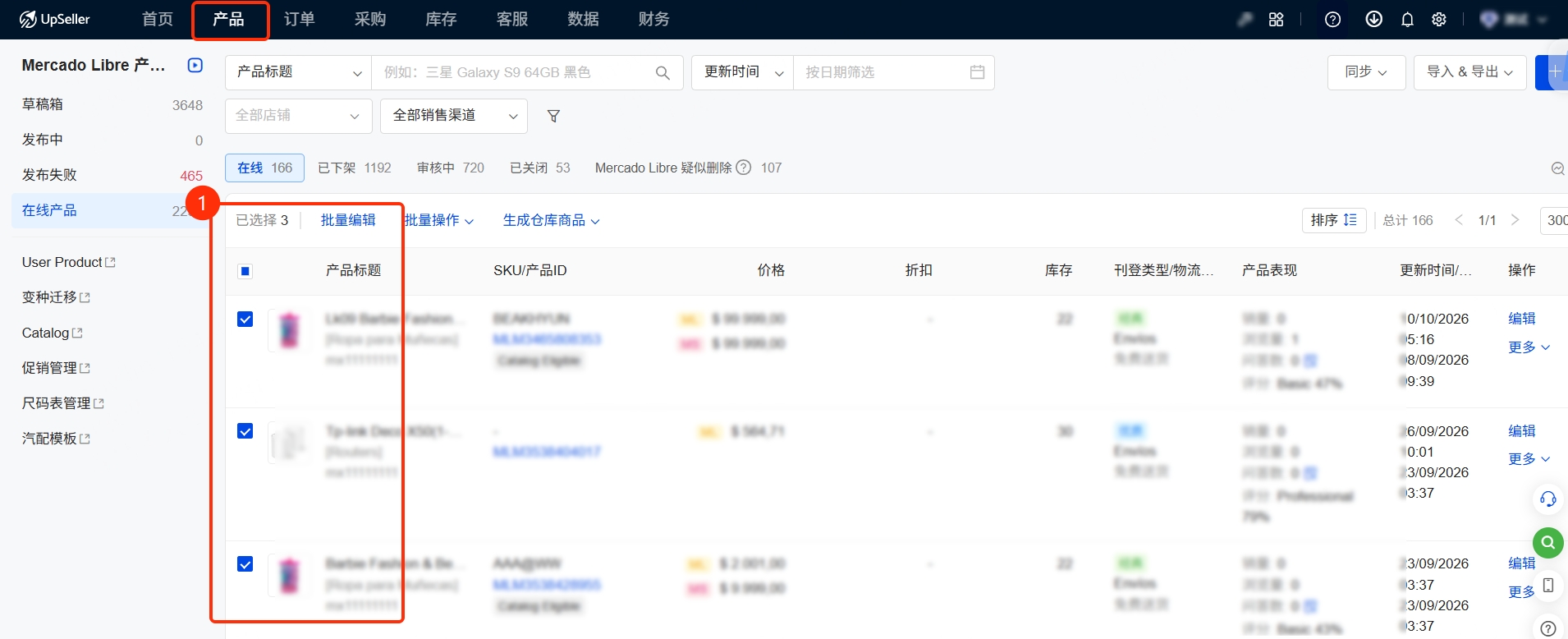Viewport: 1568px width, 639px height.
Task: Uncheck the Tp-link product row checkbox
Action: (x=245, y=431)
